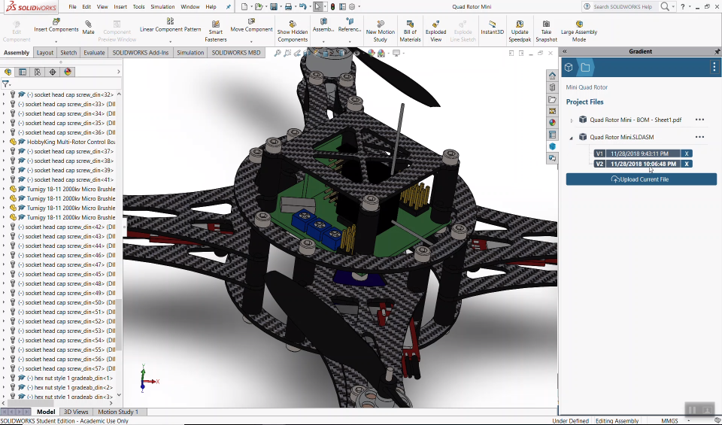Expand the FeatureManager tabs right arrow
Image resolution: width=722 pixels, height=425 pixels.
[118, 72]
